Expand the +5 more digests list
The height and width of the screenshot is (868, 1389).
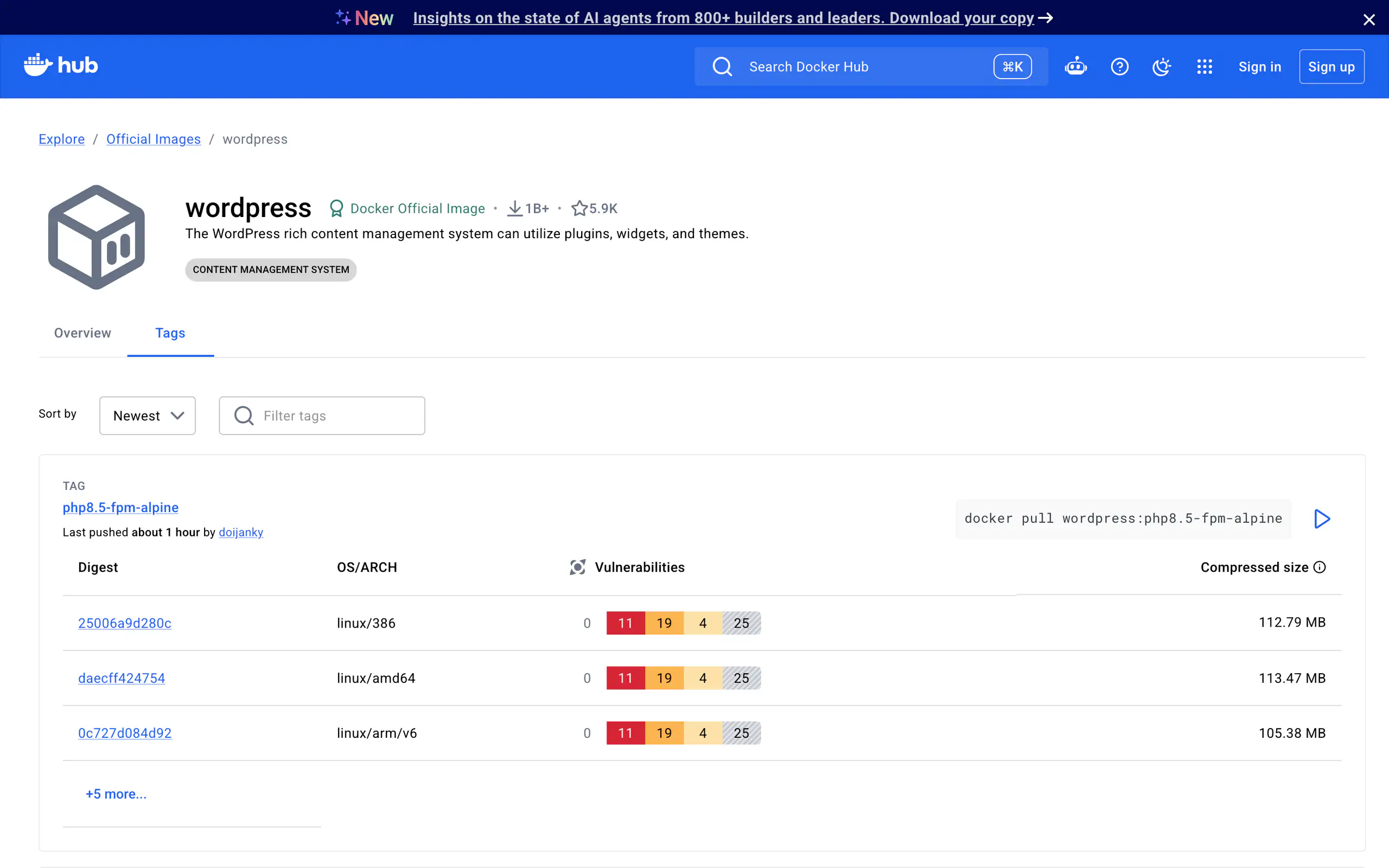click(x=116, y=794)
